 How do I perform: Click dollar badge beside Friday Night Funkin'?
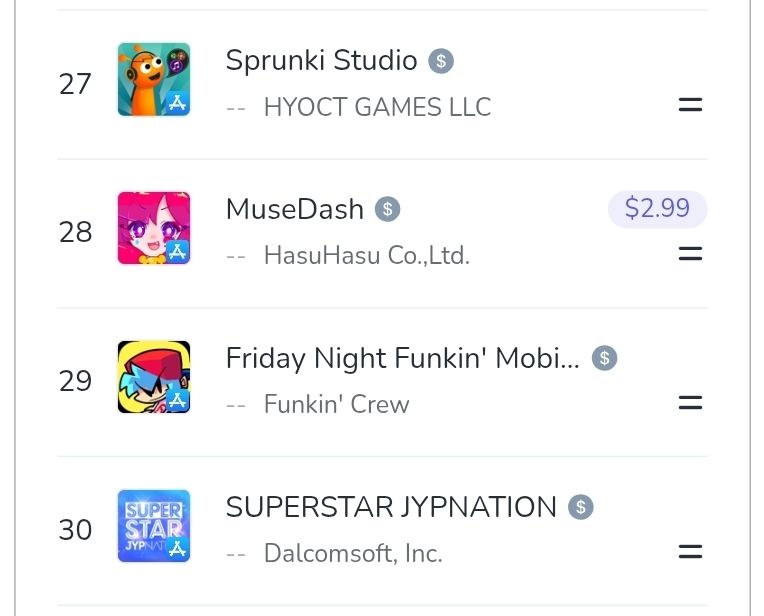pos(604,358)
